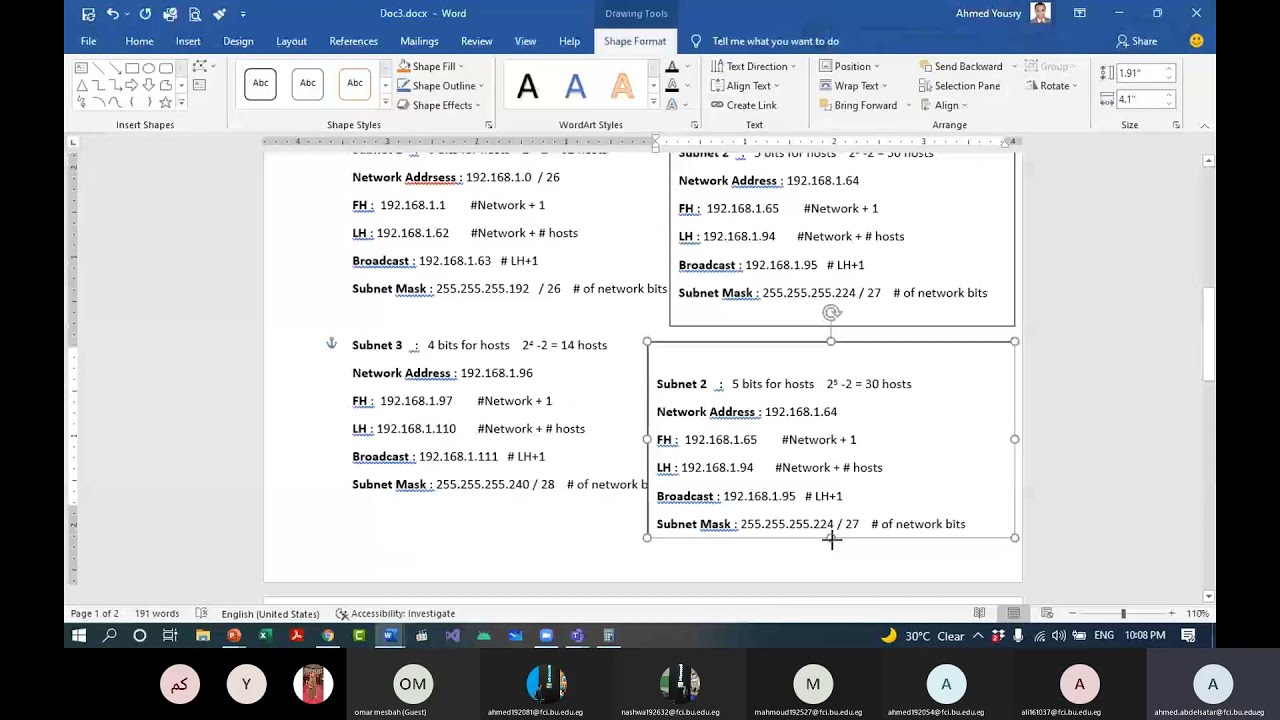1280x720 pixels.
Task: Select the Review tab
Action: click(x=476, y=41)
